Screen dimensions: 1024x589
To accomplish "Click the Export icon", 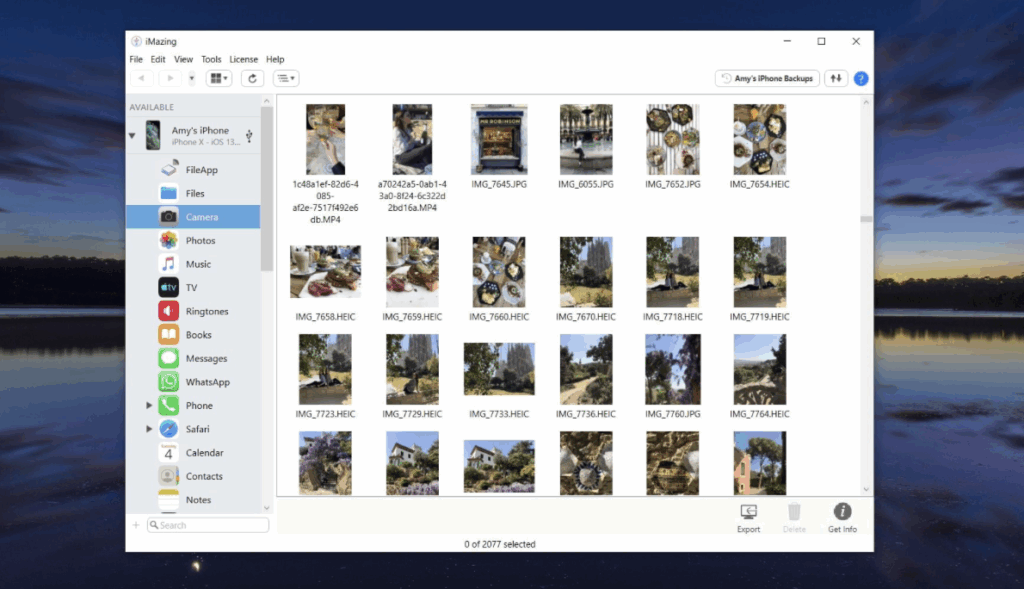I will [x=748, y=511].
